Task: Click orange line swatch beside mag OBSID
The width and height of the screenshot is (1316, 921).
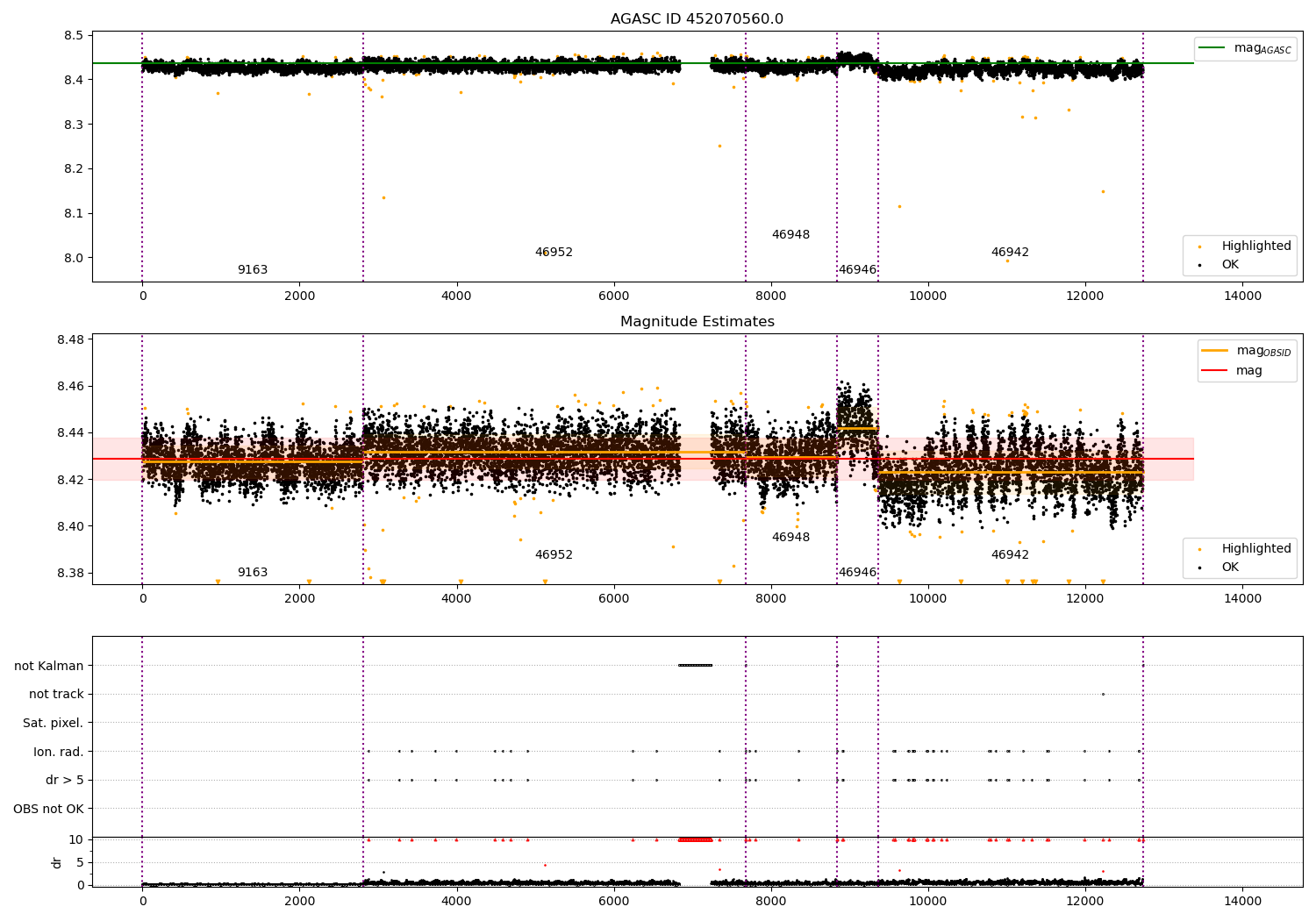Action: [x=1215, y=351]
